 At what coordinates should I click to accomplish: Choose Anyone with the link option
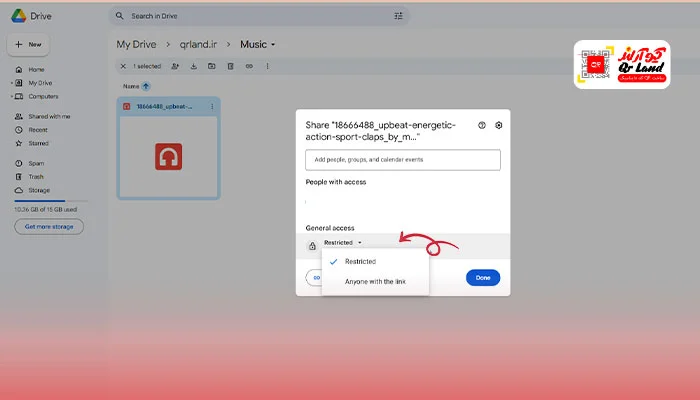coord(376,281)
